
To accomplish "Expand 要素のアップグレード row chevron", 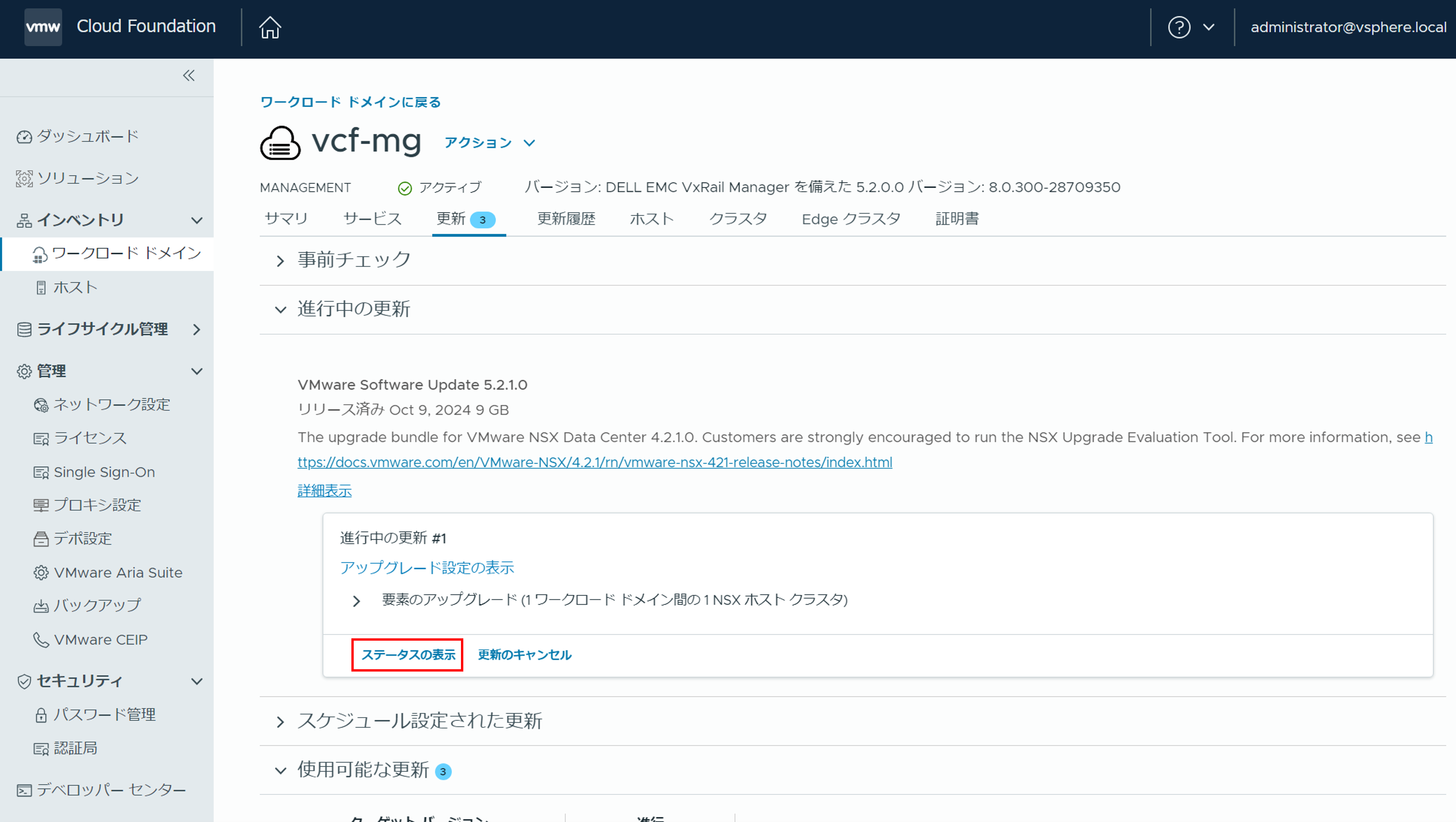I will pos(356,601).
